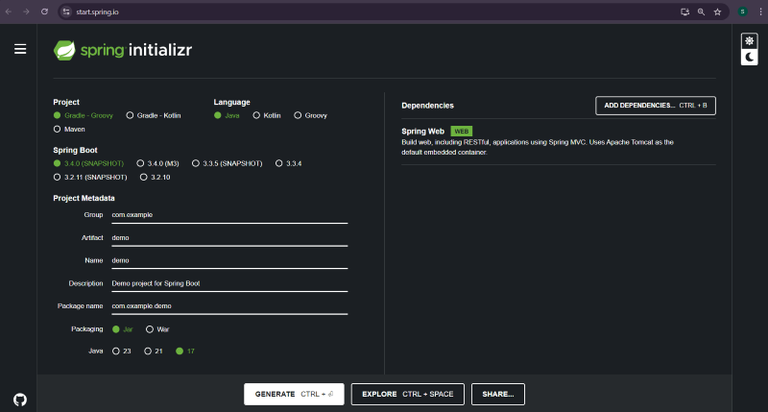This screenshot has width=768, height=412.
Task: Generate the project
Action: pyautogui.click(x=294, y=394)
